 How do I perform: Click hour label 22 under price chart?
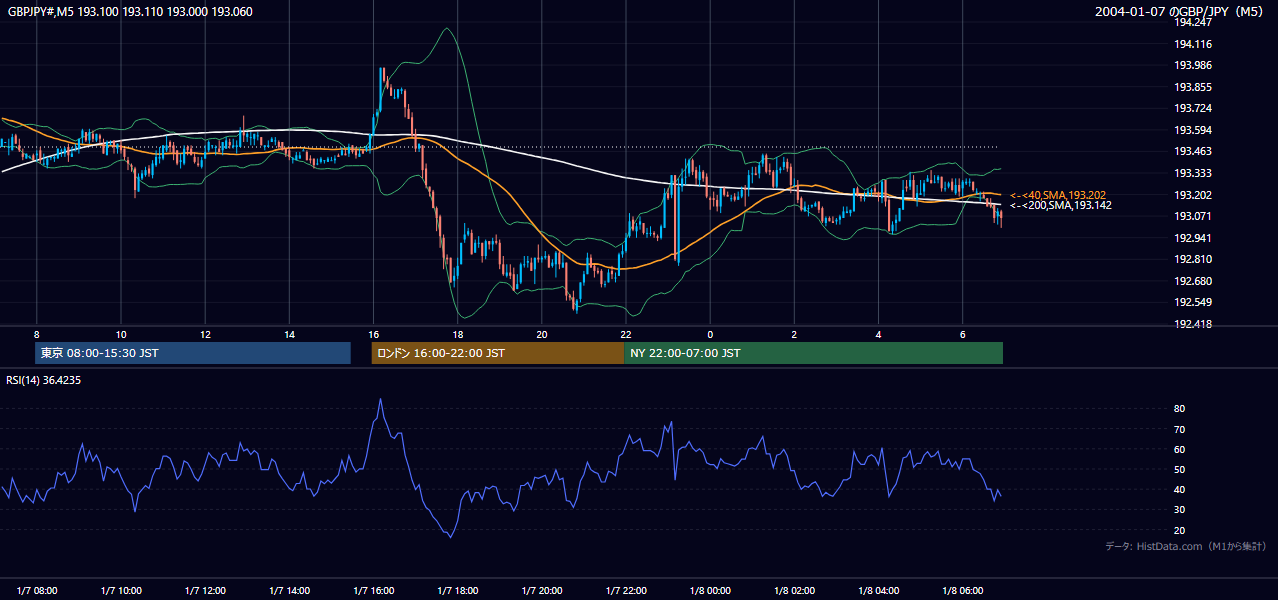[x=626, y=334]
